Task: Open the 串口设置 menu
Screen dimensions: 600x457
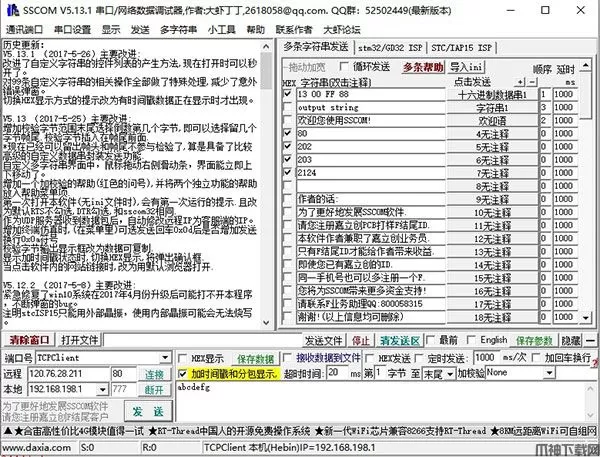Action: pyautogui.click(x=70, y=29)
